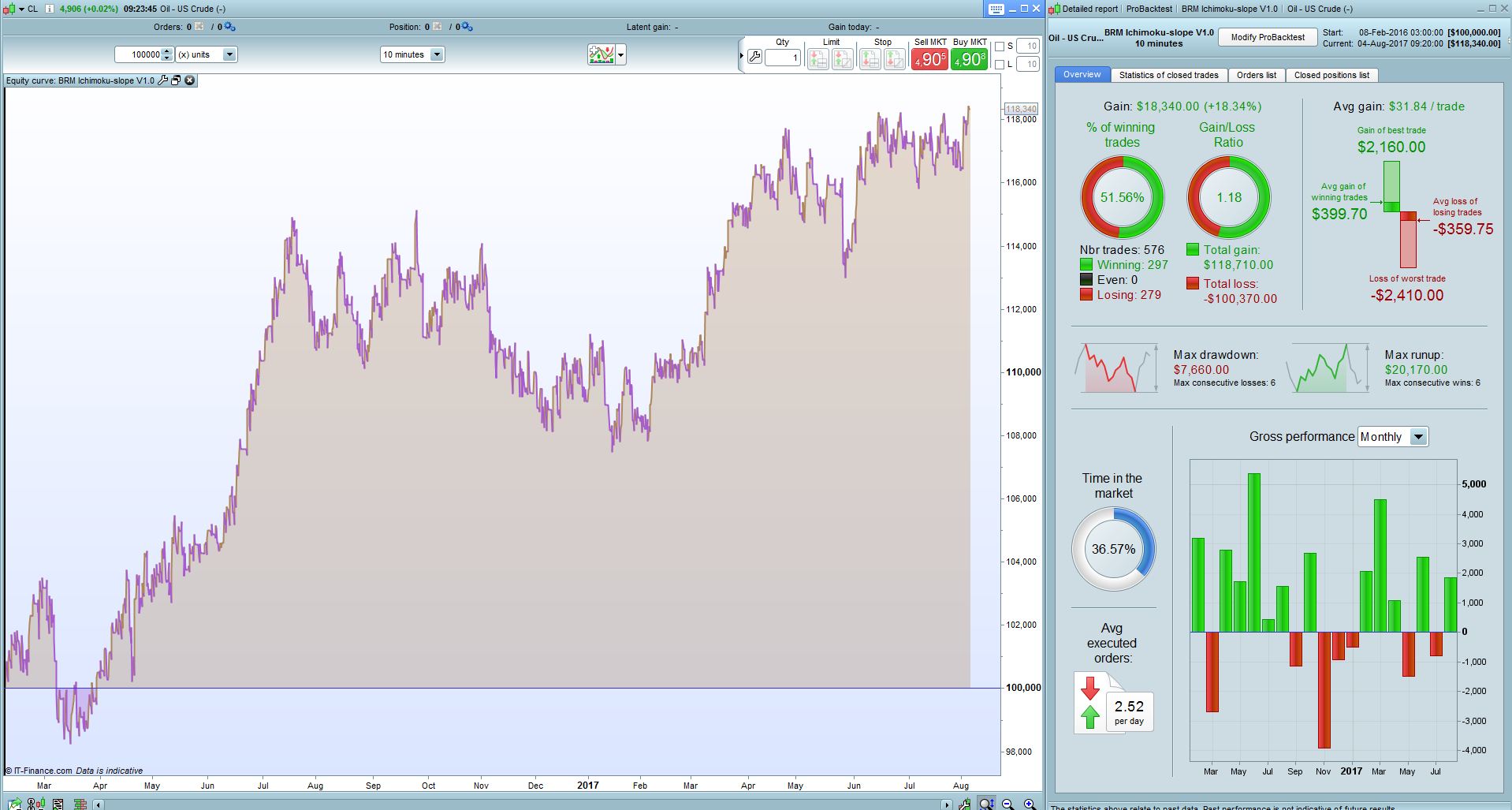Toggle the L checkbox in the order panel
Screen dimensions: 1512x810
1000,65
